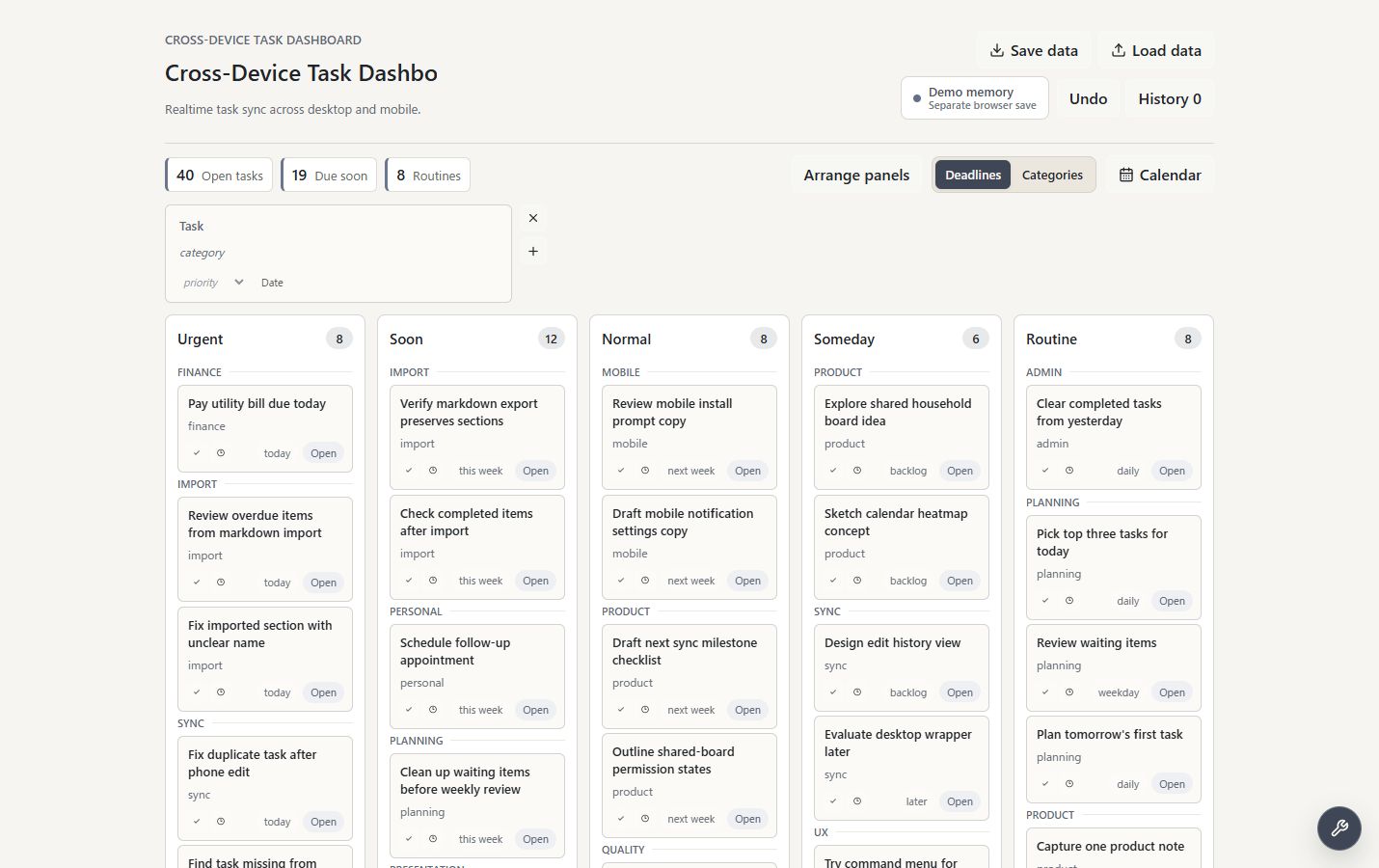
Task: Click clock icon on Design edit history view card
Action: (857, 692)
